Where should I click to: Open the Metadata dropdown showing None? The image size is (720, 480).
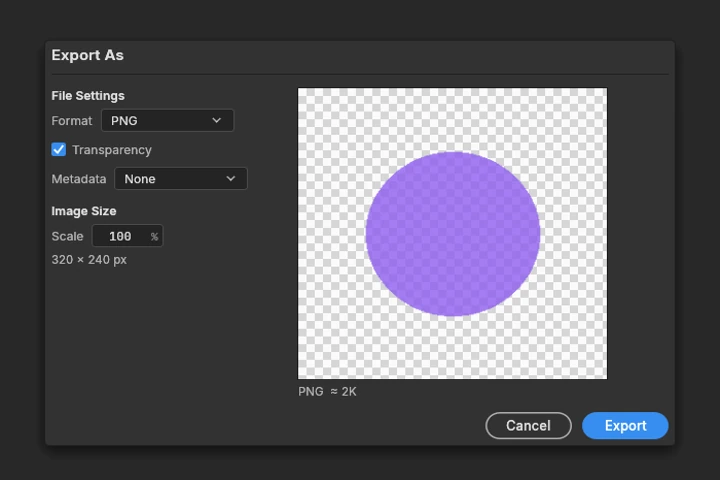click(181, 179)
